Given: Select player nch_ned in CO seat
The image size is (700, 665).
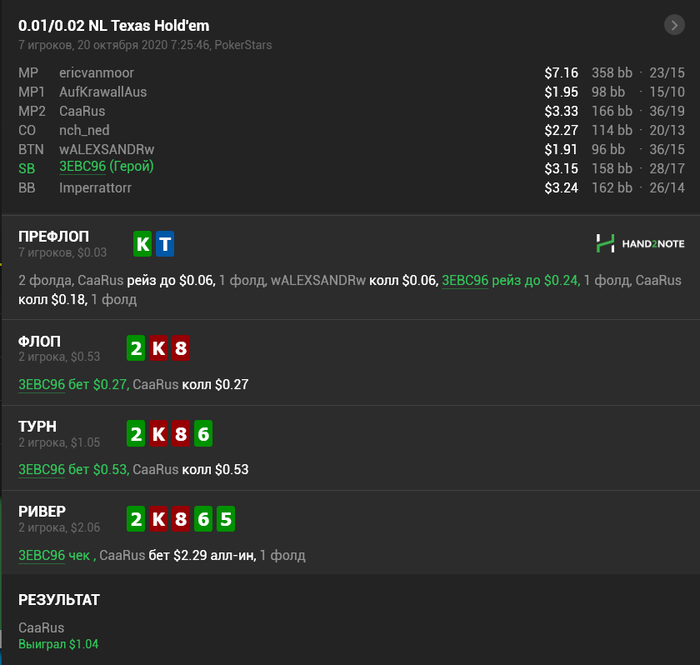Looking at the screenshot, I should pos(84,130).
